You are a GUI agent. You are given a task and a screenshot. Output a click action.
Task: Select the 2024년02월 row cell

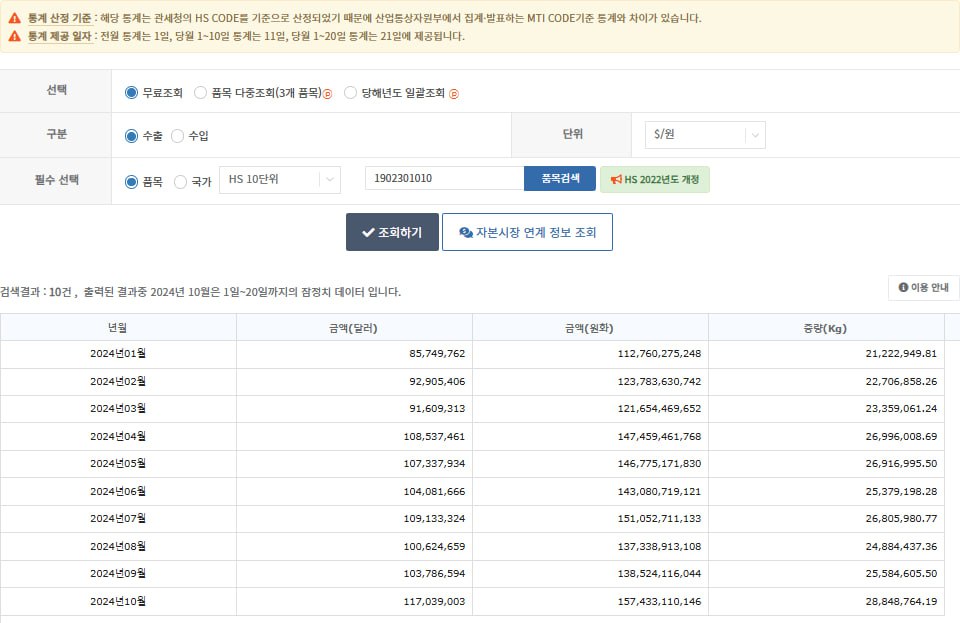pos(118,381)
